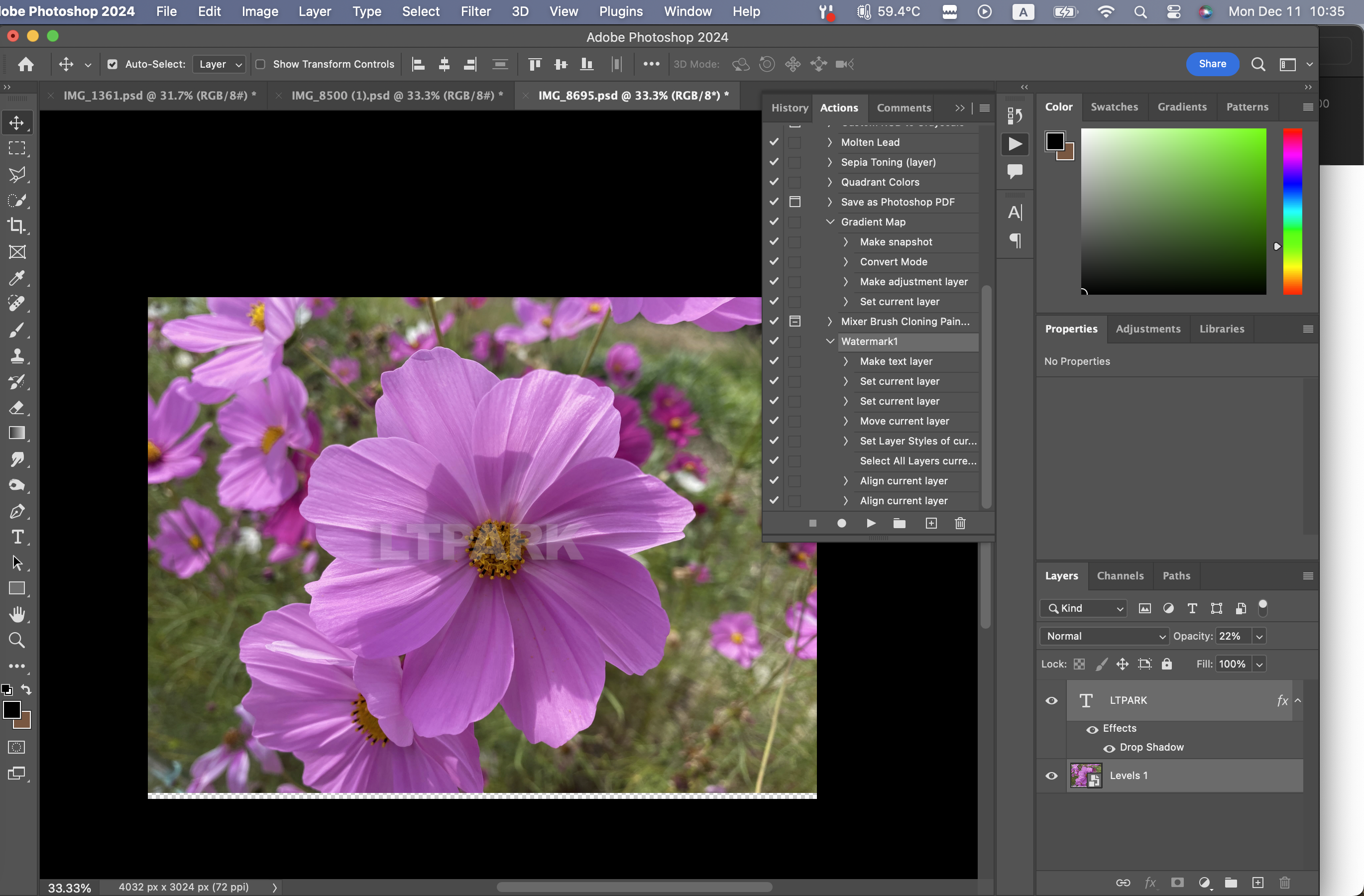Select the Horizontal Type tool
1364x896 pixels.
pyautogui.click(x=16, y=538)
